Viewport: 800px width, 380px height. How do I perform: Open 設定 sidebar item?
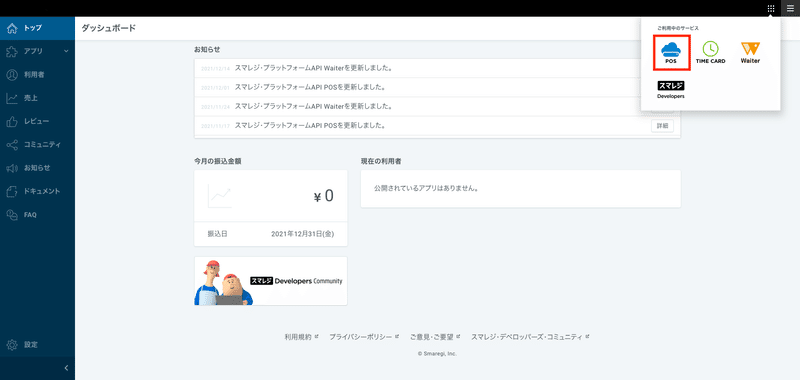click(37, 345)
